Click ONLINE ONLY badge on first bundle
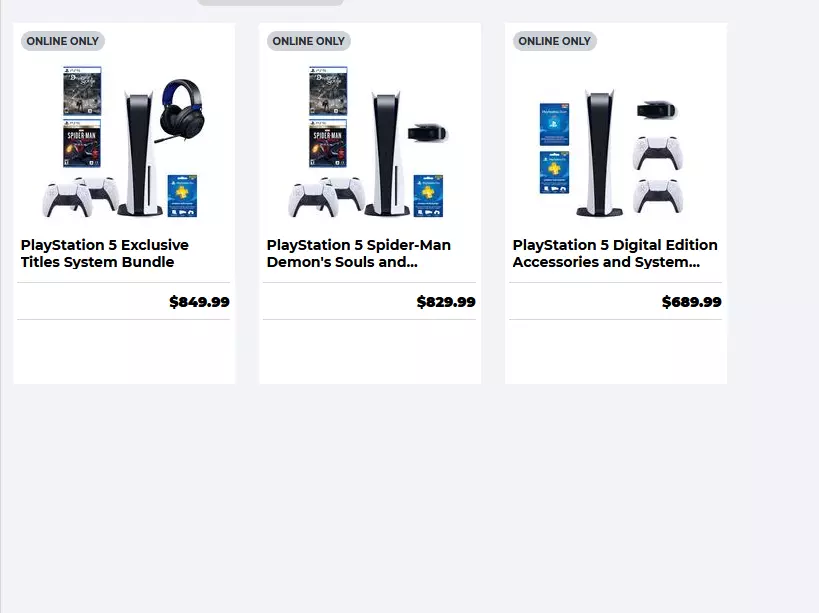819x613 pixels. pyautogui.click(x=63, y=41)
